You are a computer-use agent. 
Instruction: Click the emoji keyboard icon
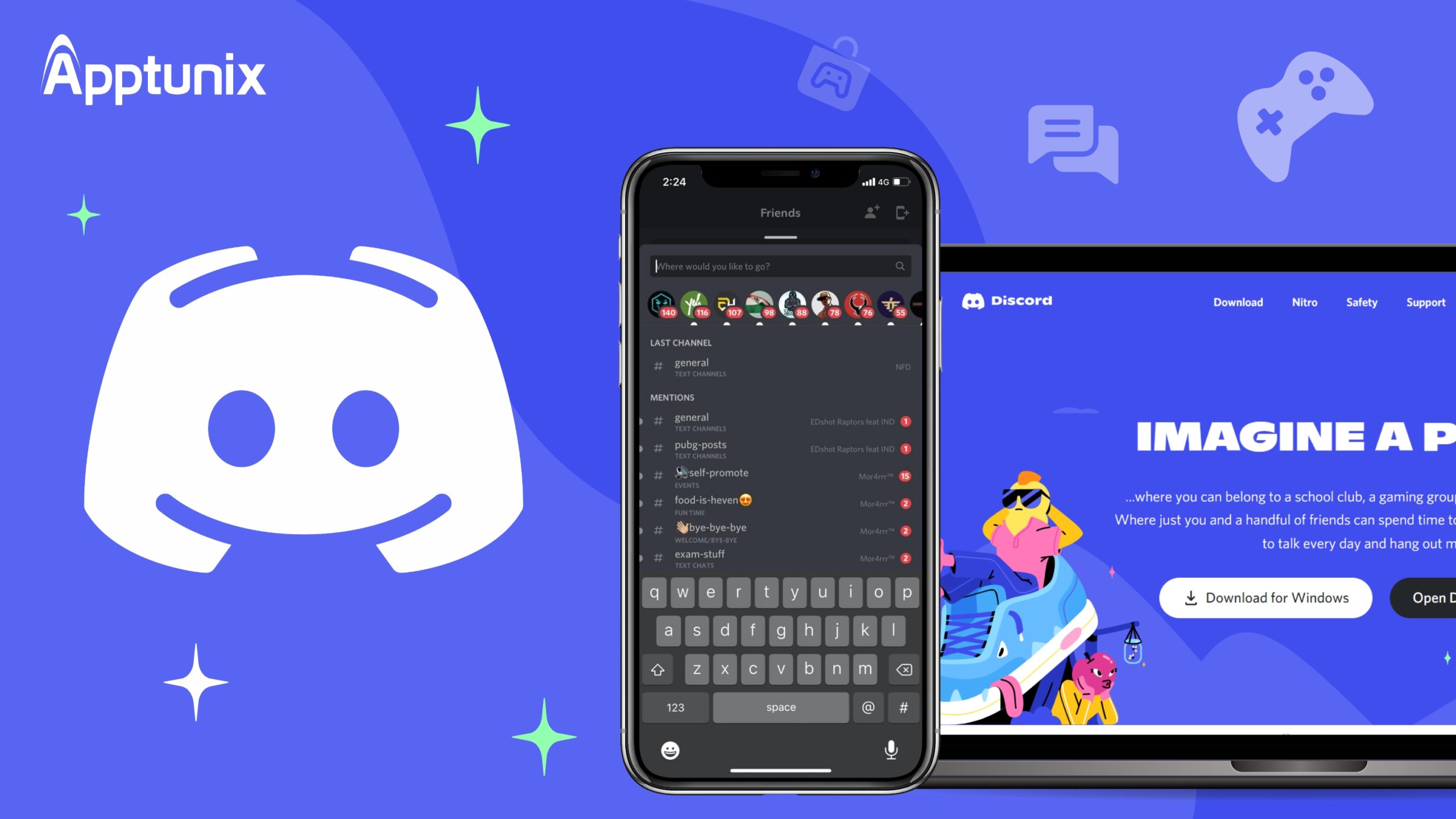point(671,750)
